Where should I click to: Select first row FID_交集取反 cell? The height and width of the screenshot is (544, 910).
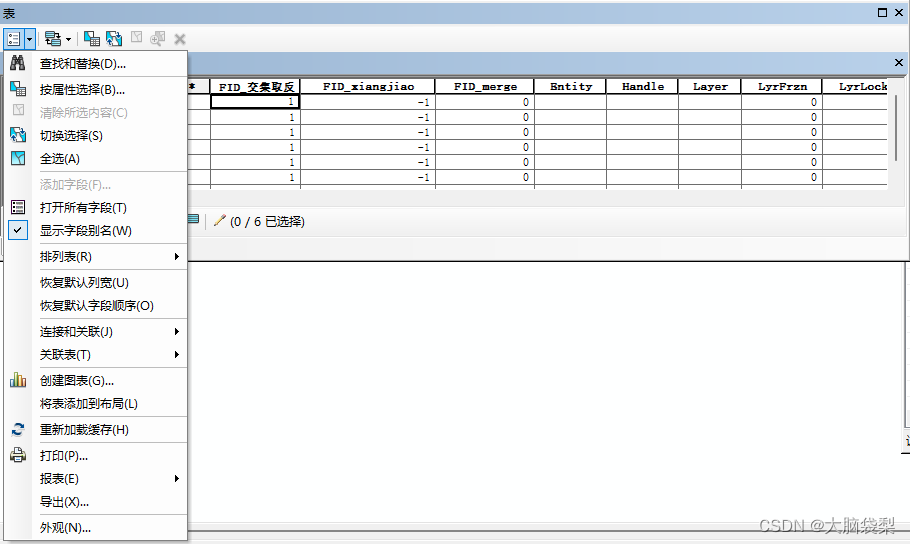tap(255, 102)
